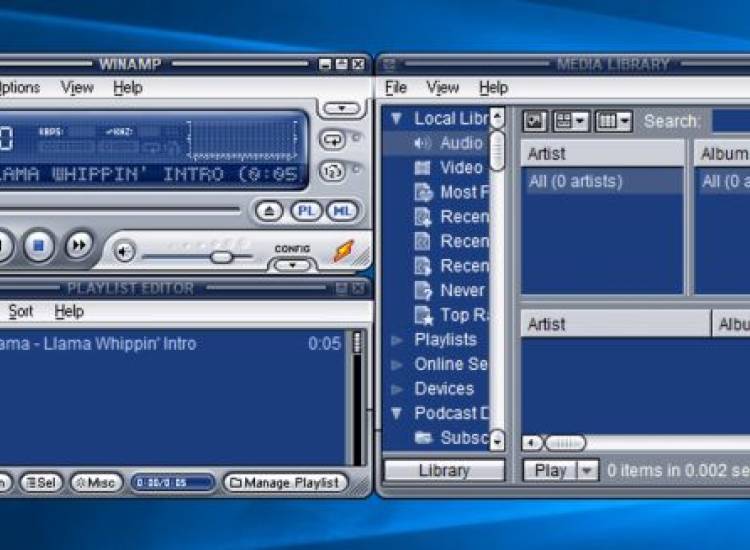
Task: Open the Play button dropdown arrow
Action: tap(588, 471)
